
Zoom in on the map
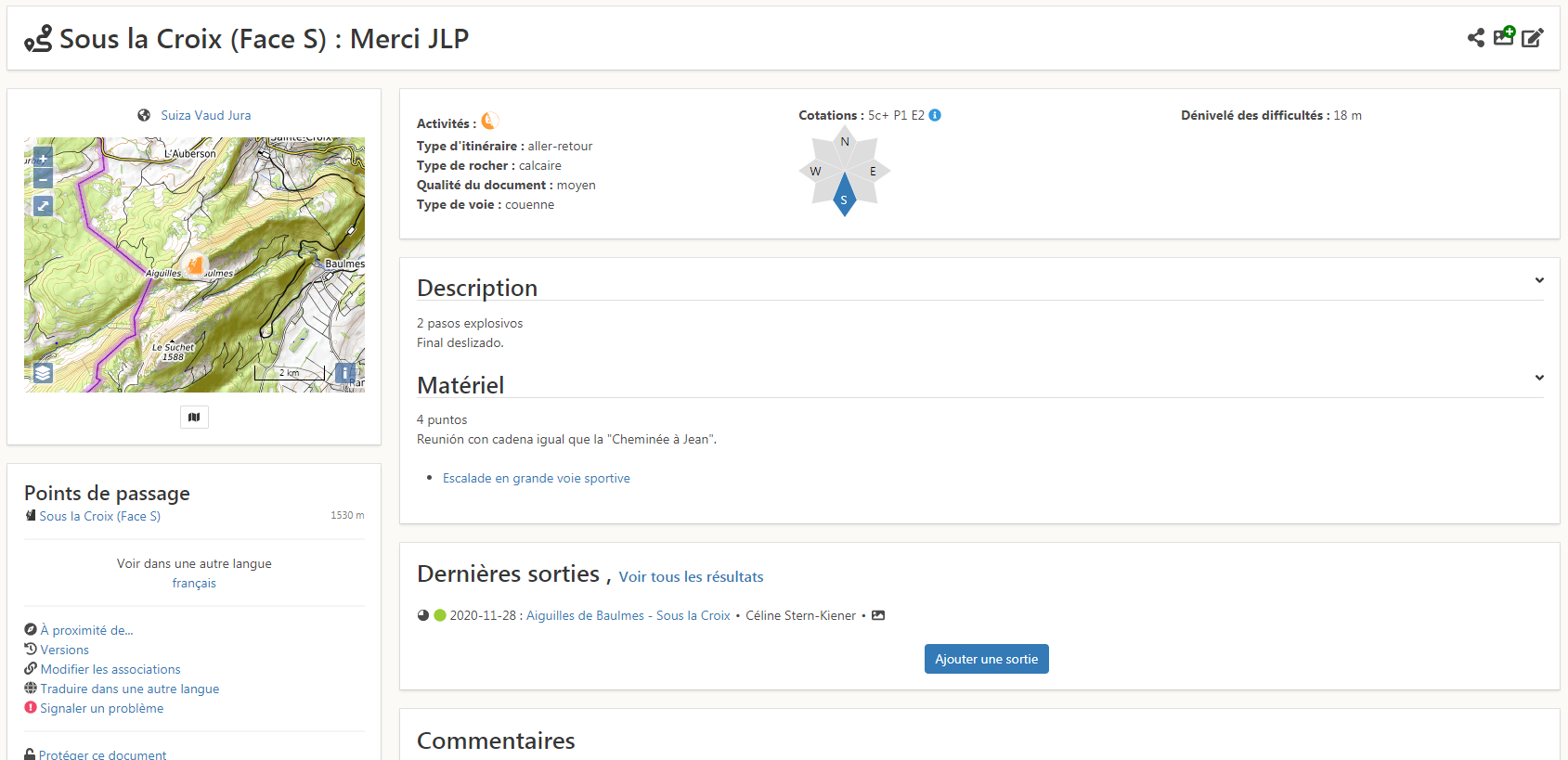[43, 159]
